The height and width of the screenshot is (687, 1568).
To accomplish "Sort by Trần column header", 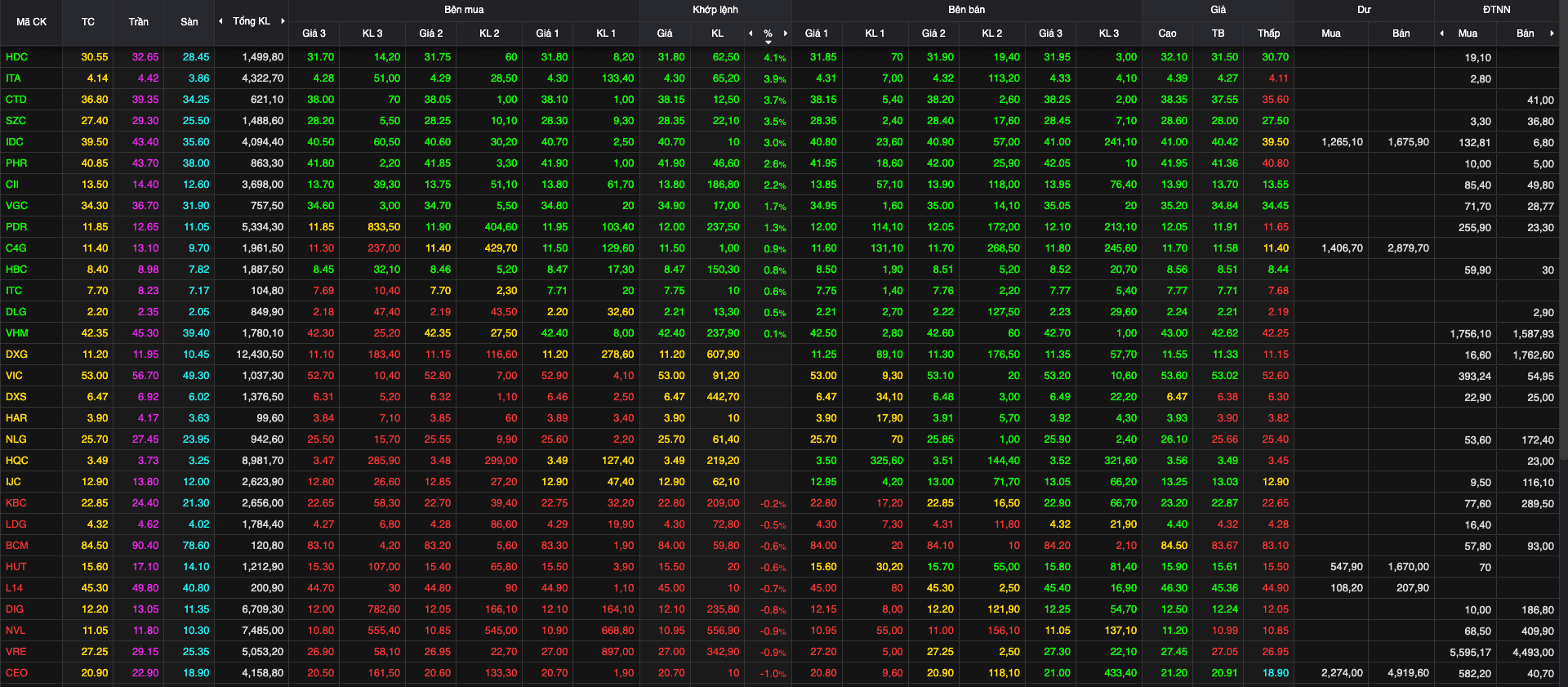I will click(x=139, y=22).
